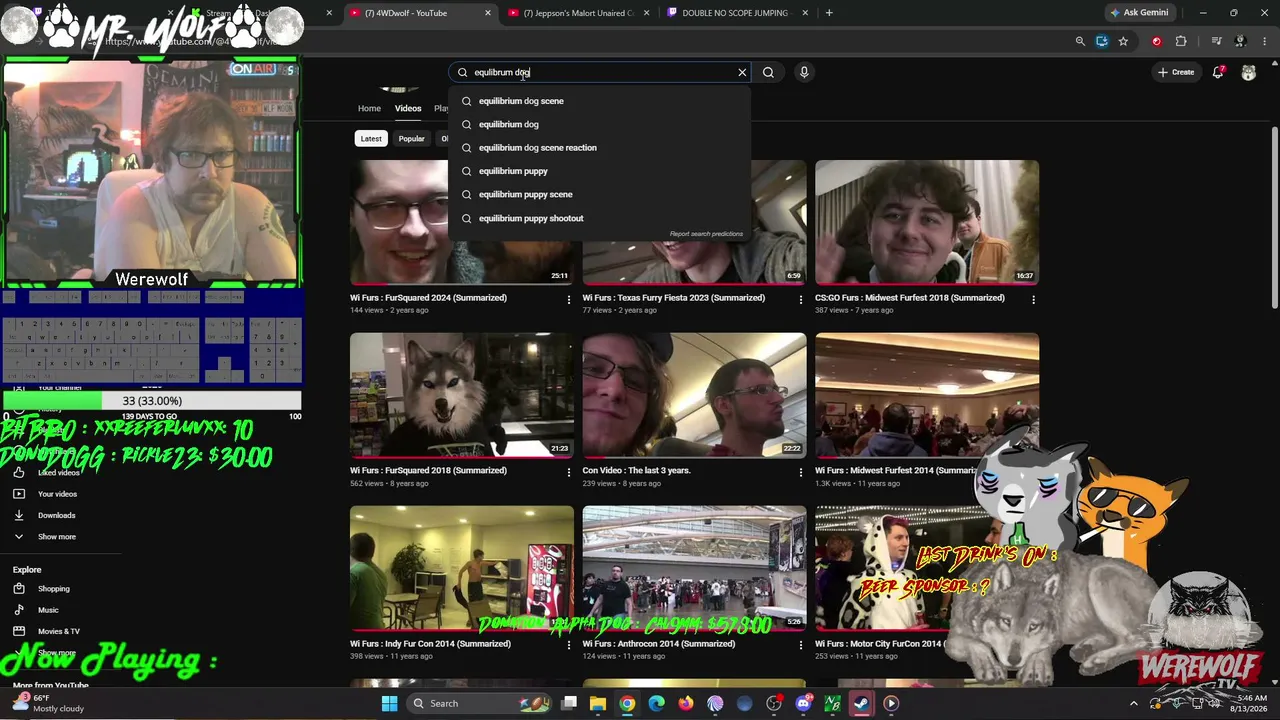Open Steam from the taskbar

(x=861, y=703)
